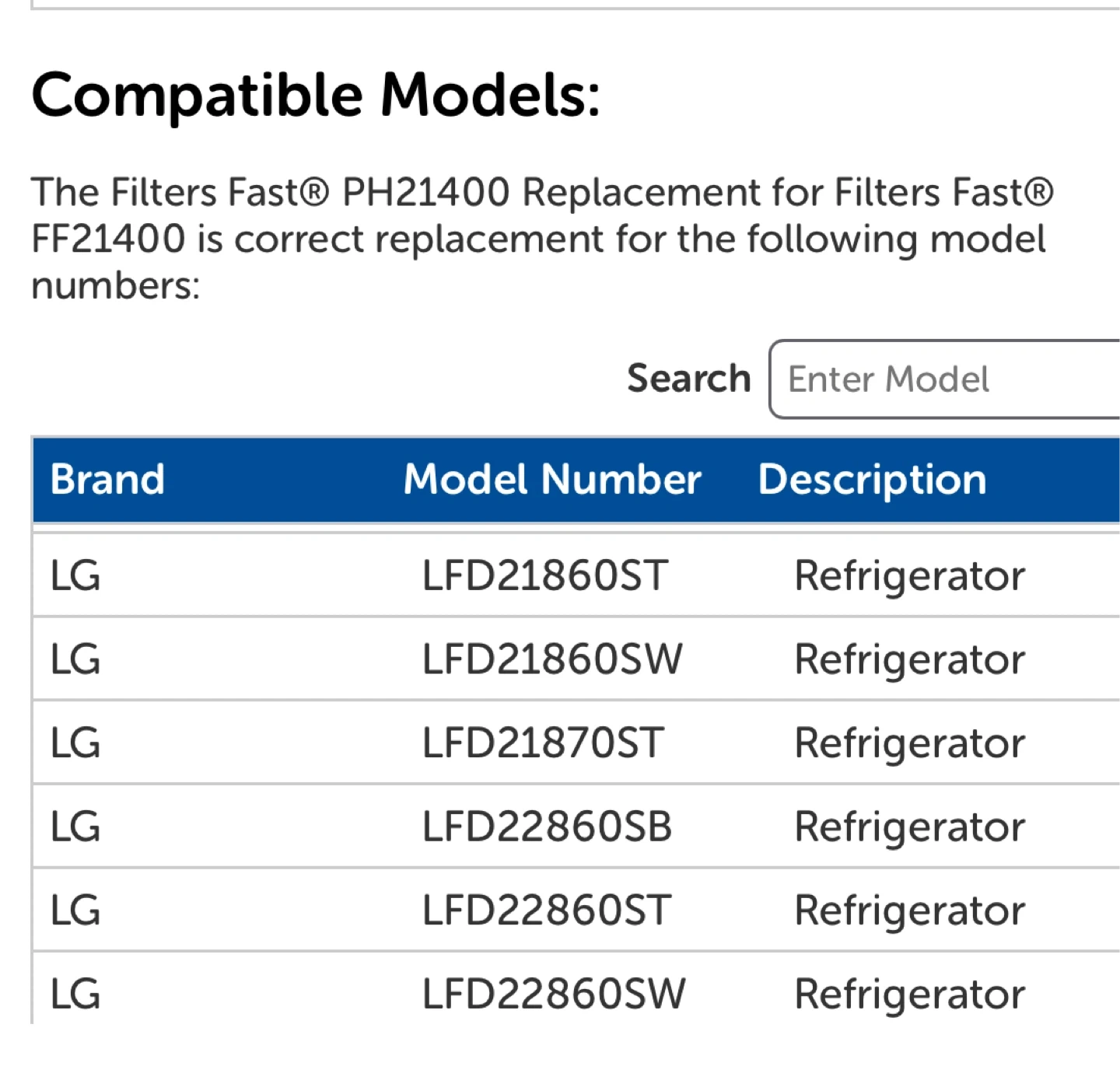Click model number LFD21870ST

point(542,743)
